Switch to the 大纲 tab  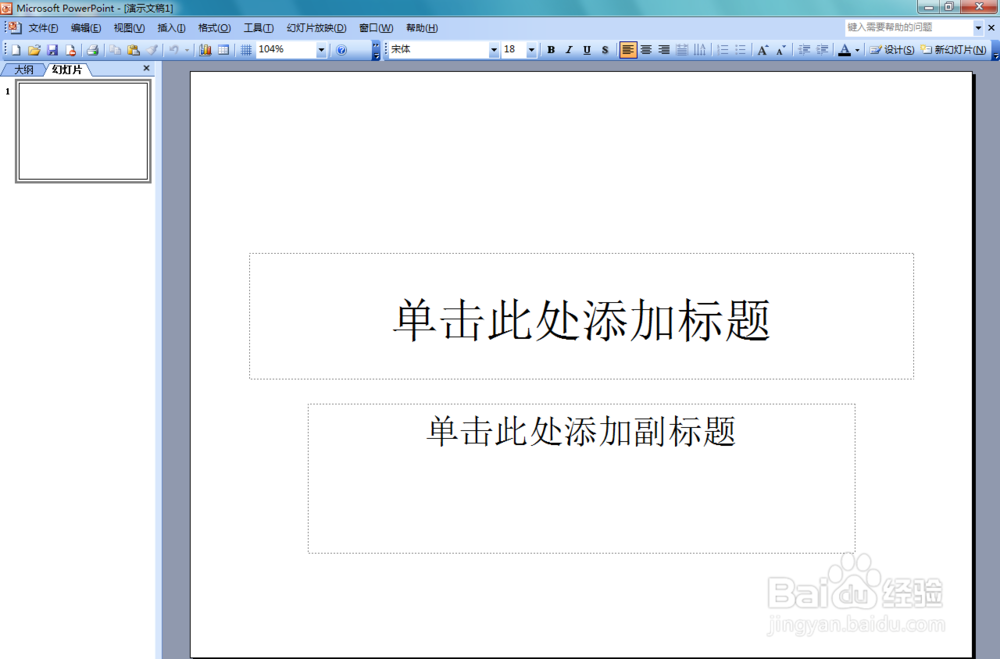22,68
